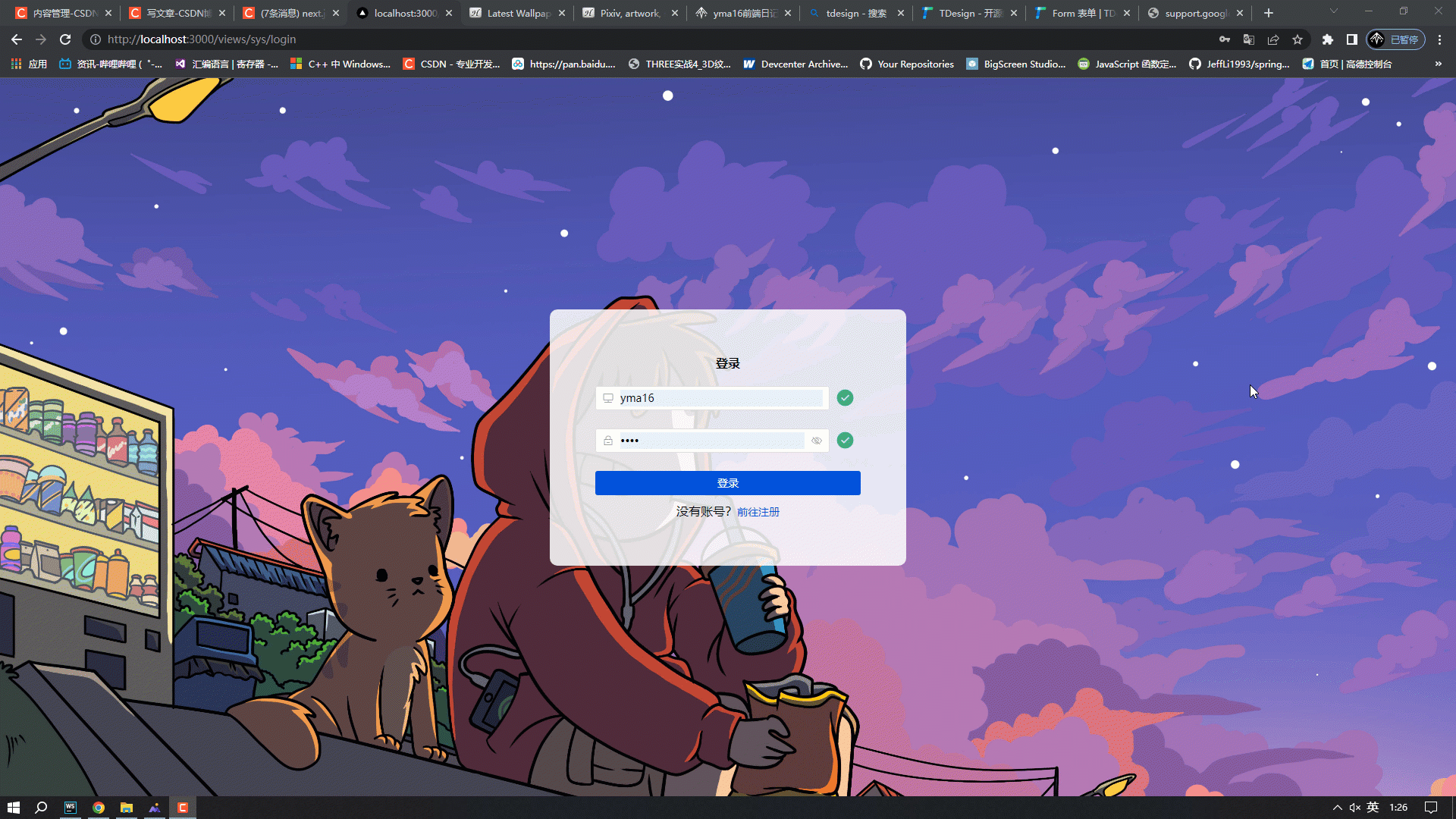Toggle password visibility with the eye icon
This screenshot has height=819, width=1456.
[x=817, y=440]
